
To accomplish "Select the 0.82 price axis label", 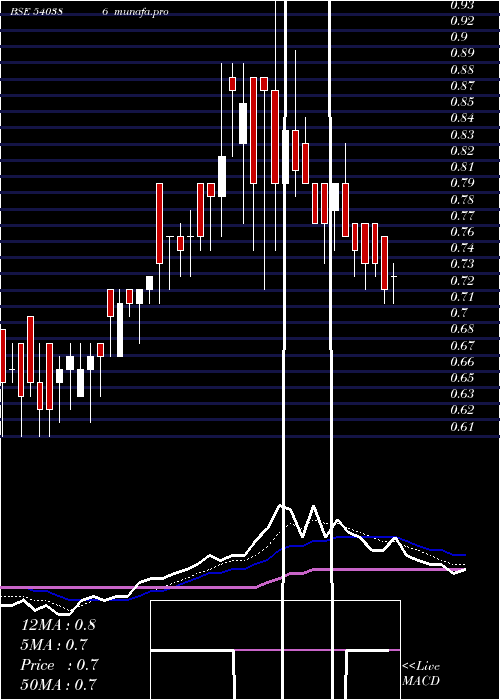I will click(462, 150).
